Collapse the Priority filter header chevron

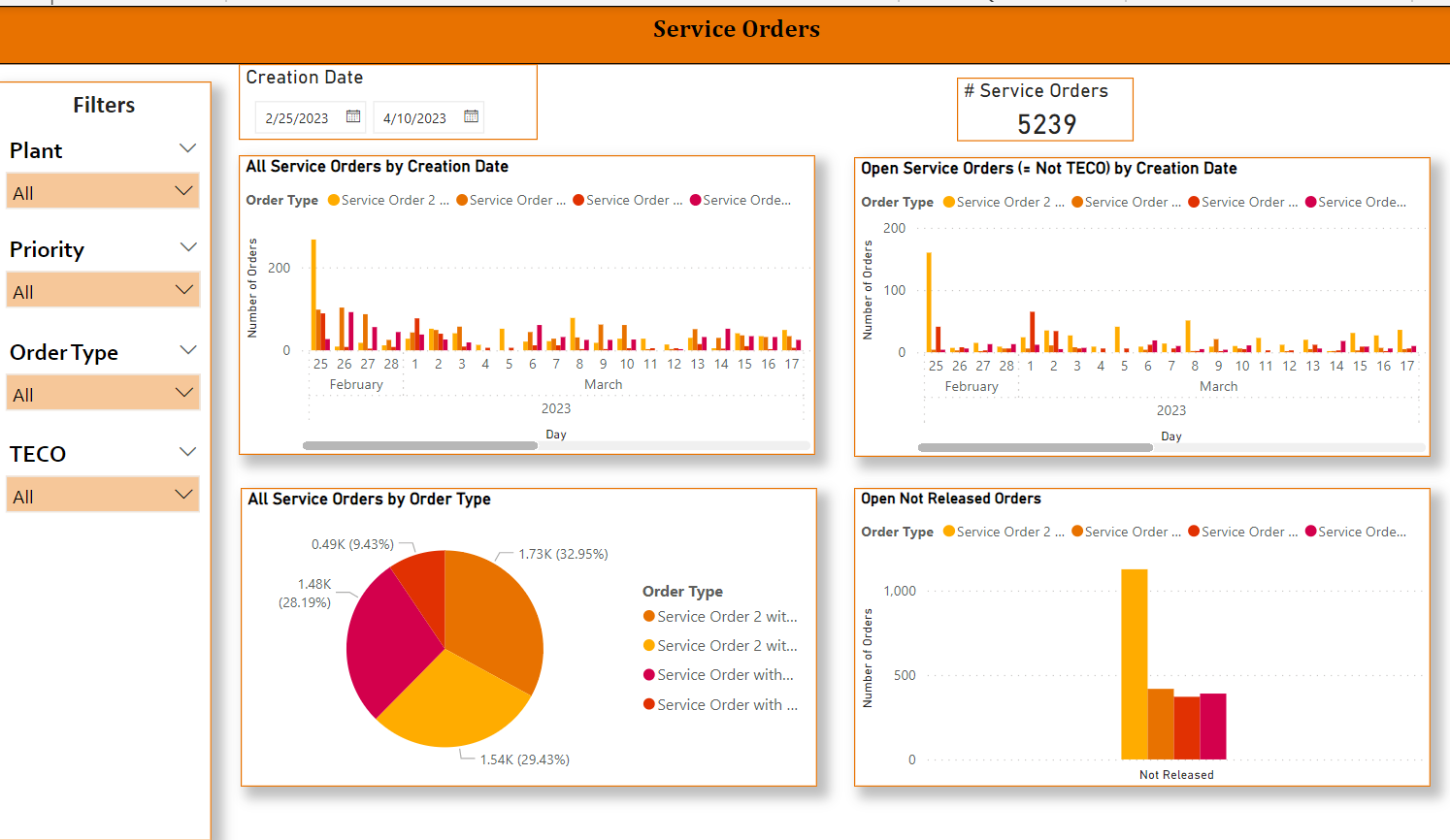[188, 247]
